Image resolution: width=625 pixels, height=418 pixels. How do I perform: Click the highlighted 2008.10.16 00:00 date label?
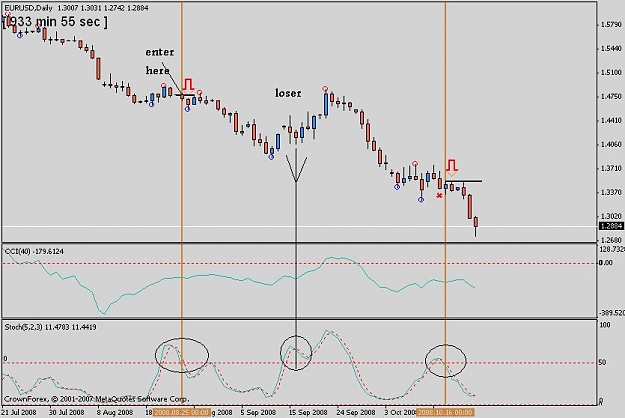445,412
